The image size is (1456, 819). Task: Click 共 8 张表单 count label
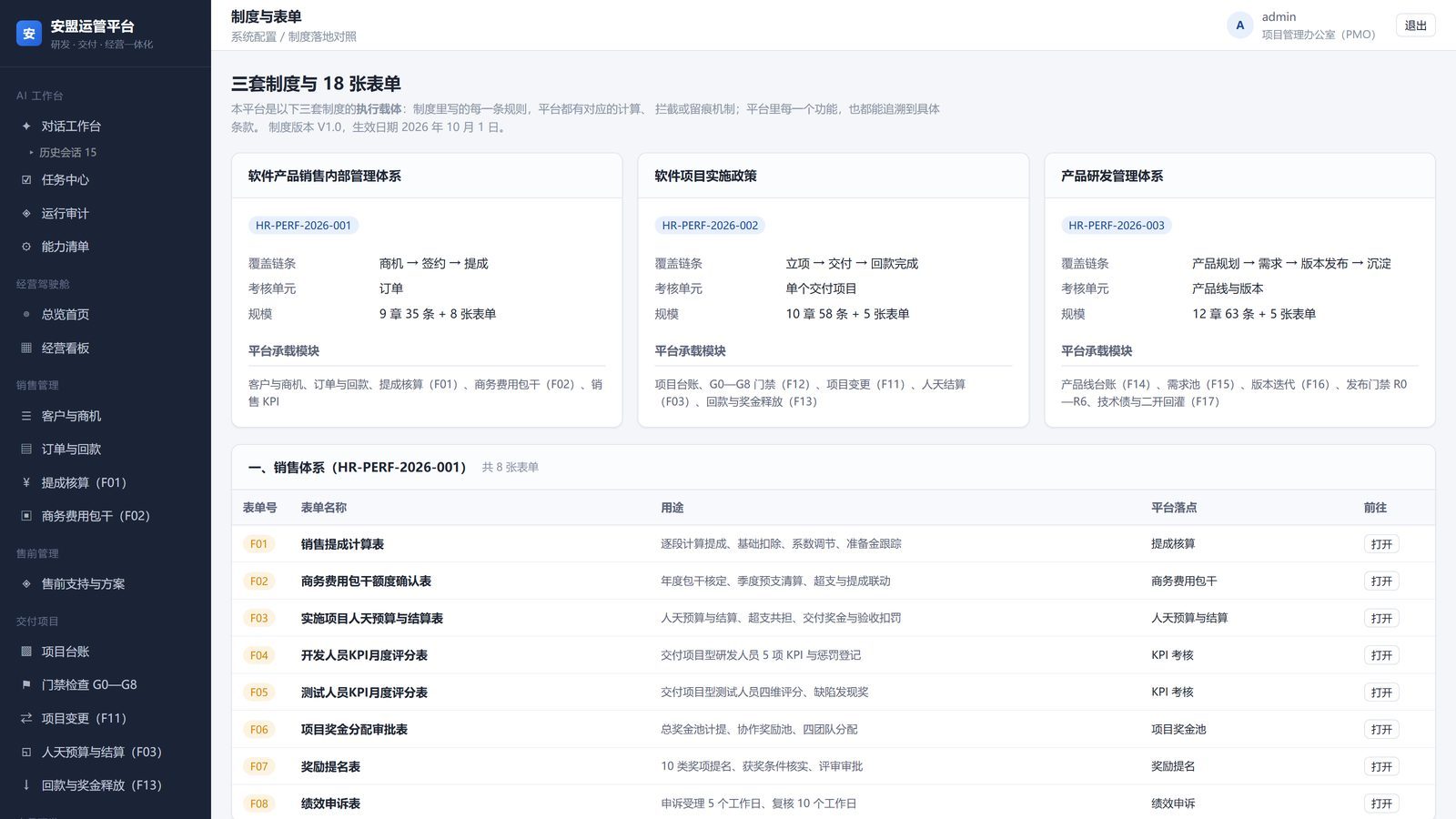pos(510,467)
